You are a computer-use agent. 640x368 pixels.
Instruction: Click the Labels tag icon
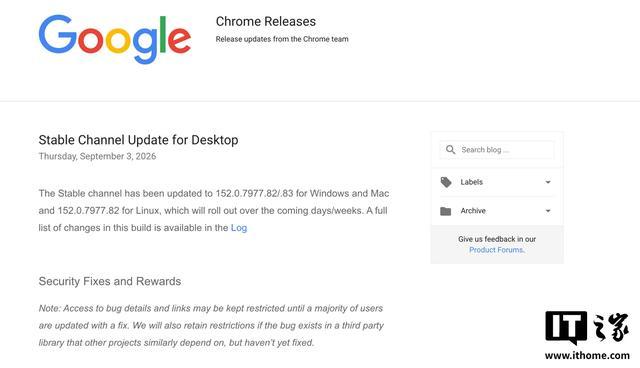(x=446, y=182)
